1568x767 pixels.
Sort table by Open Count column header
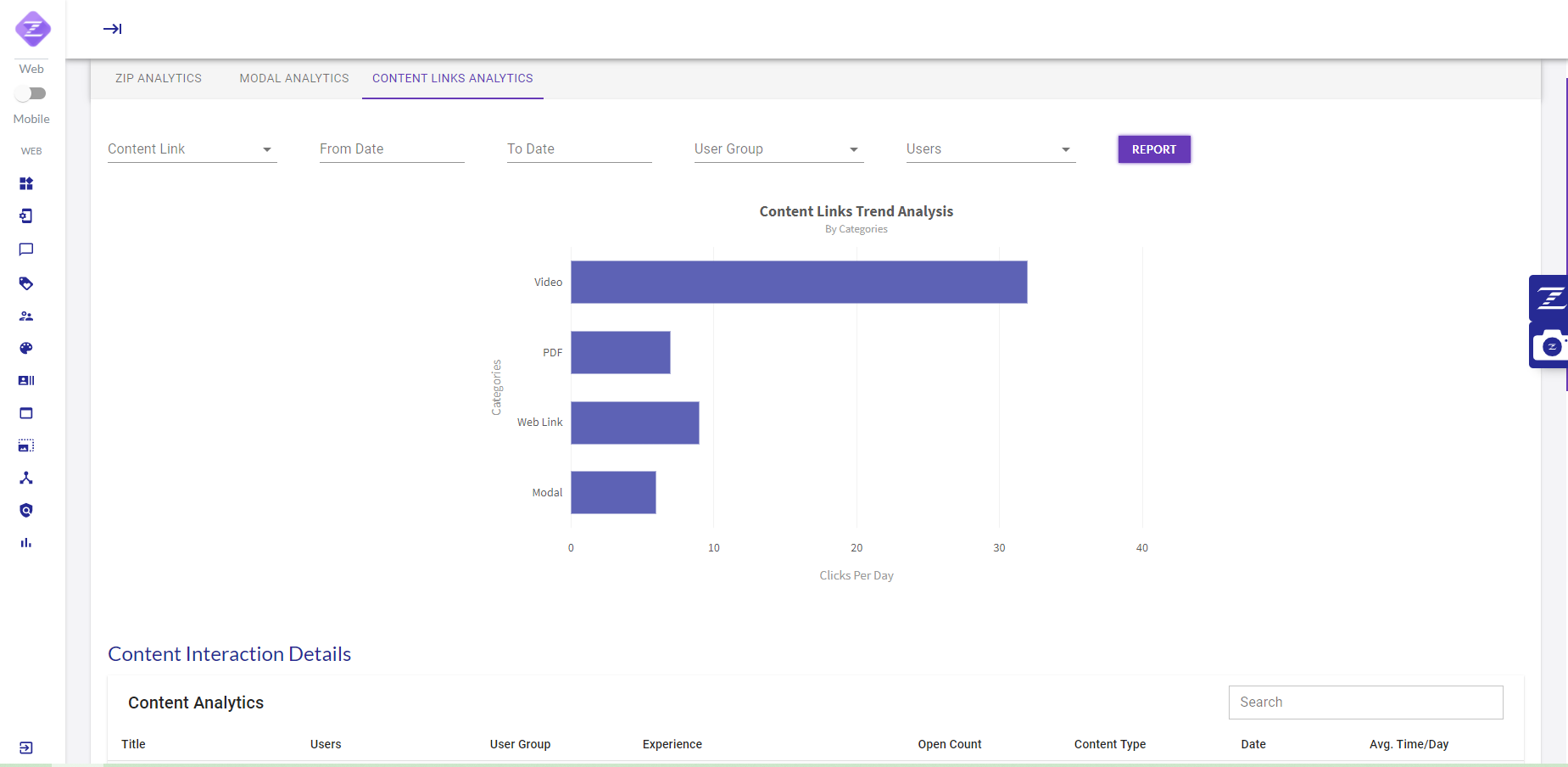[949, 744]
